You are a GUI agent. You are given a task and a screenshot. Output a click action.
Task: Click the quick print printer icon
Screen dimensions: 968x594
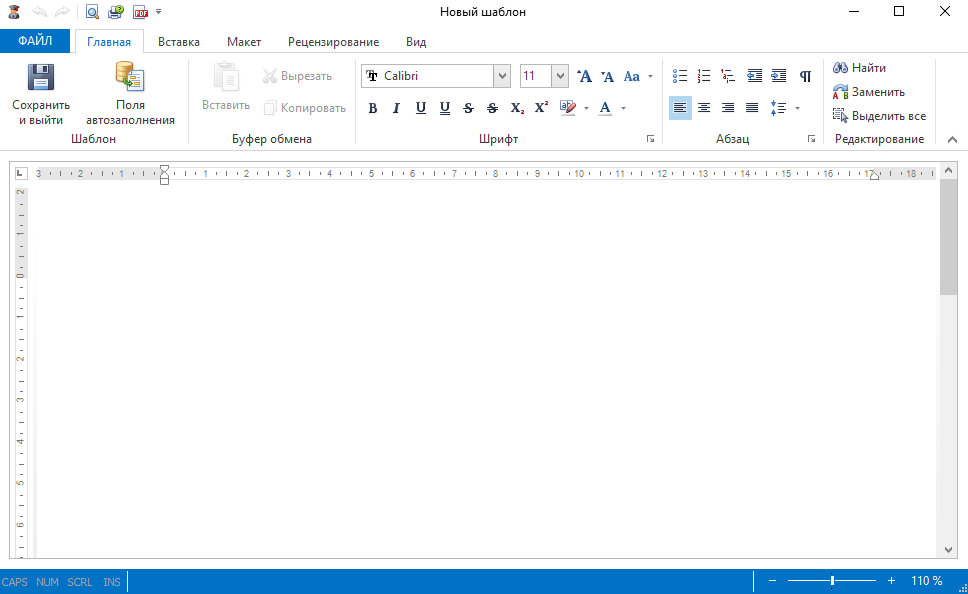(115, 12)
